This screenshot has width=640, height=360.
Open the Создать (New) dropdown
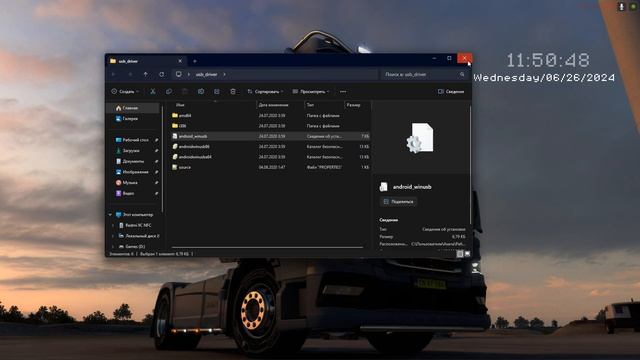coord(125,91)
